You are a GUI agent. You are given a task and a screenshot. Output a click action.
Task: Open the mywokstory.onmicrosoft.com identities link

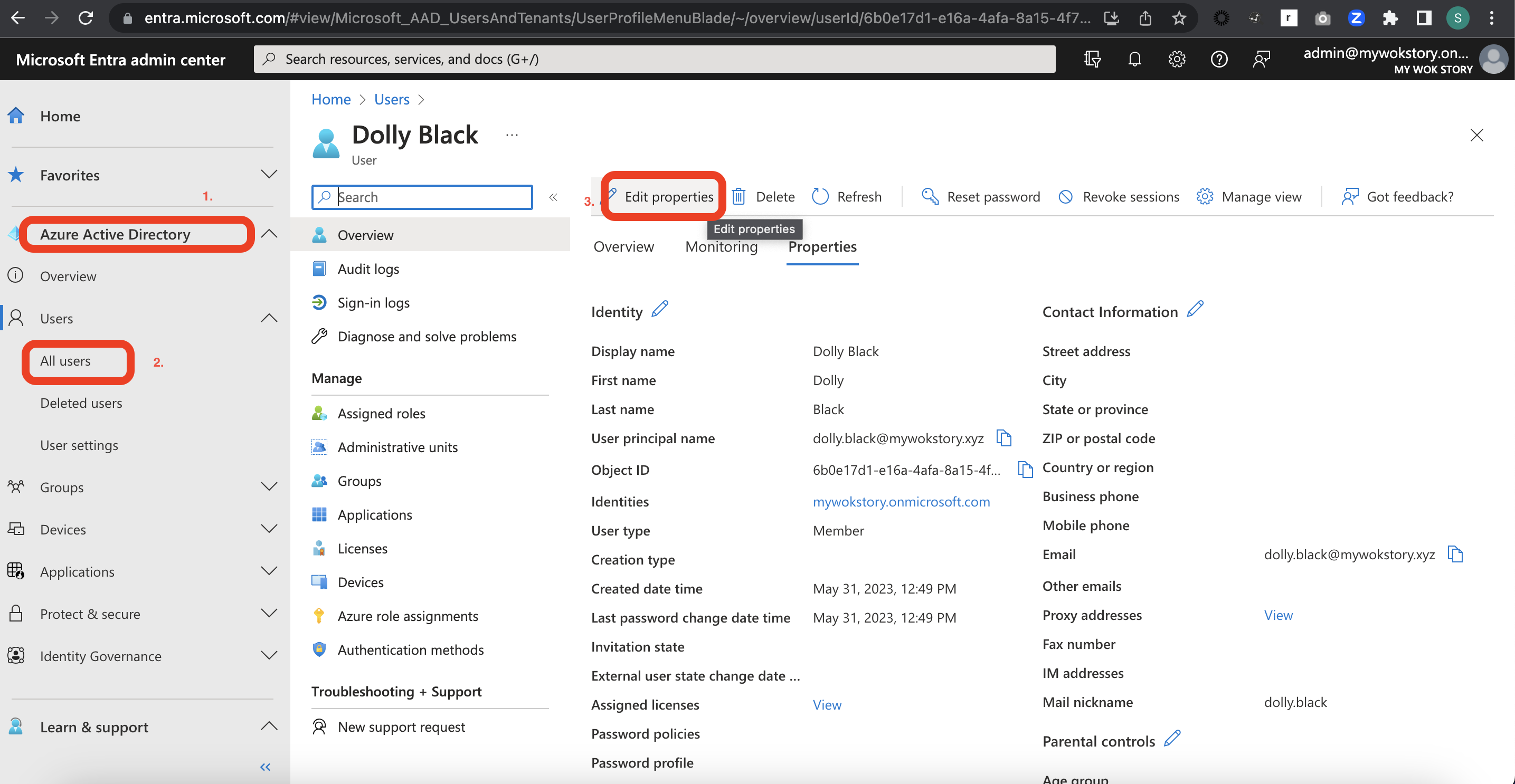901,501
